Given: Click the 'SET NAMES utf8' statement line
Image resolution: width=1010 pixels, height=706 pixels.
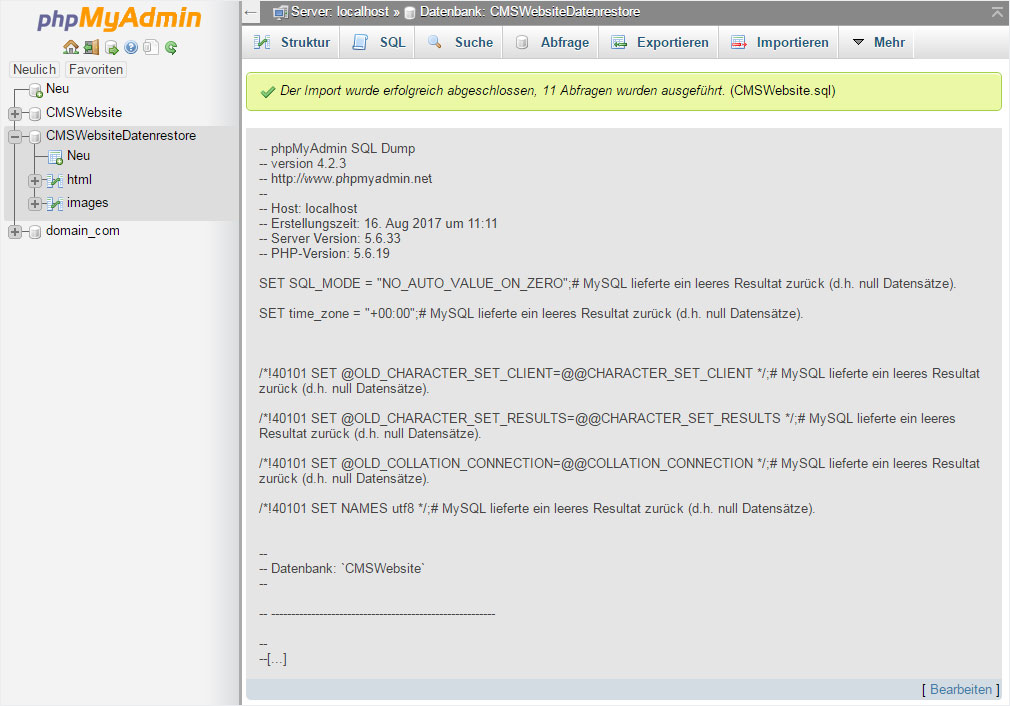Looking at the screenshot, I should coord(537,508).
